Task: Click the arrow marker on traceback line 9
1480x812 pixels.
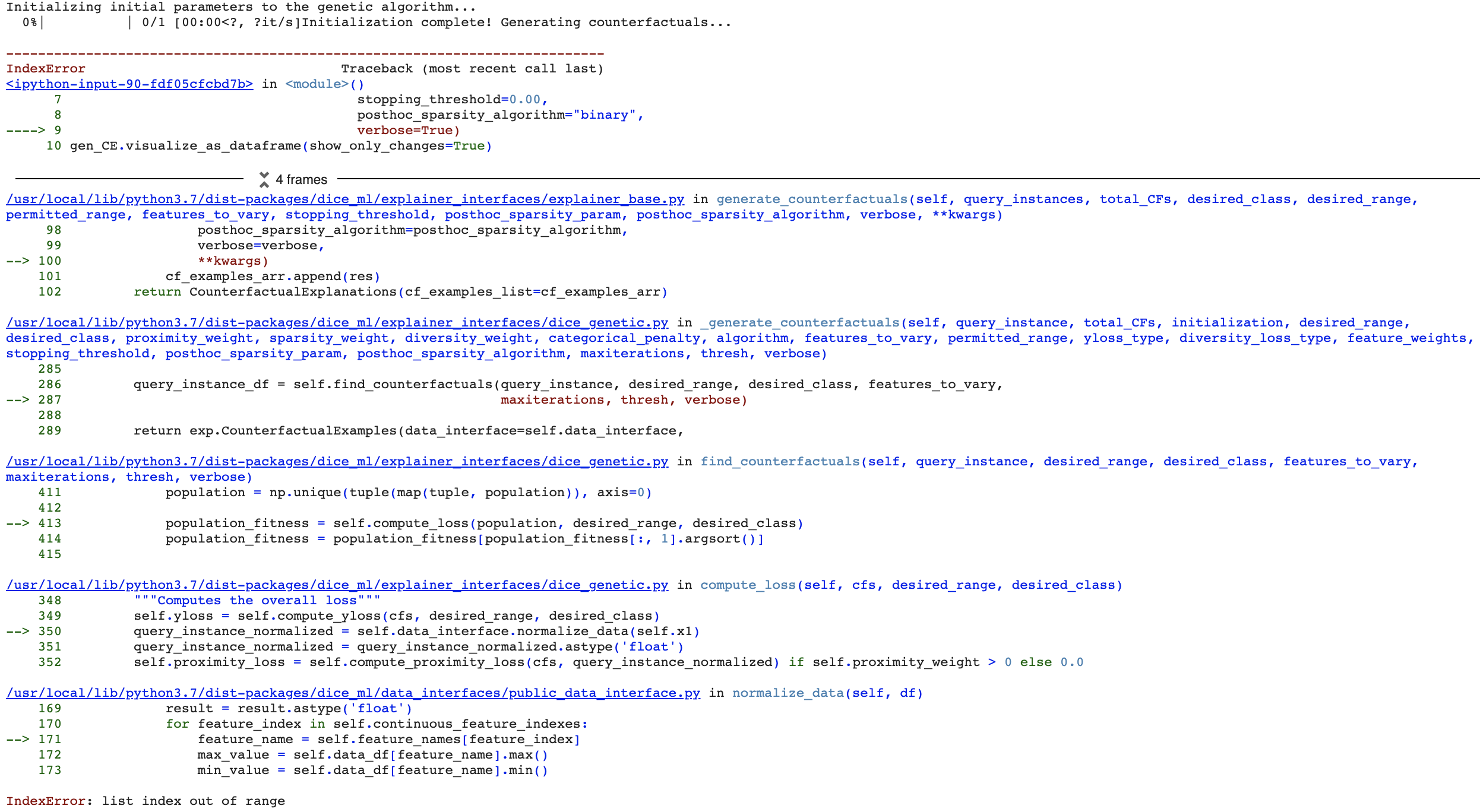Action: coord(25,130)
